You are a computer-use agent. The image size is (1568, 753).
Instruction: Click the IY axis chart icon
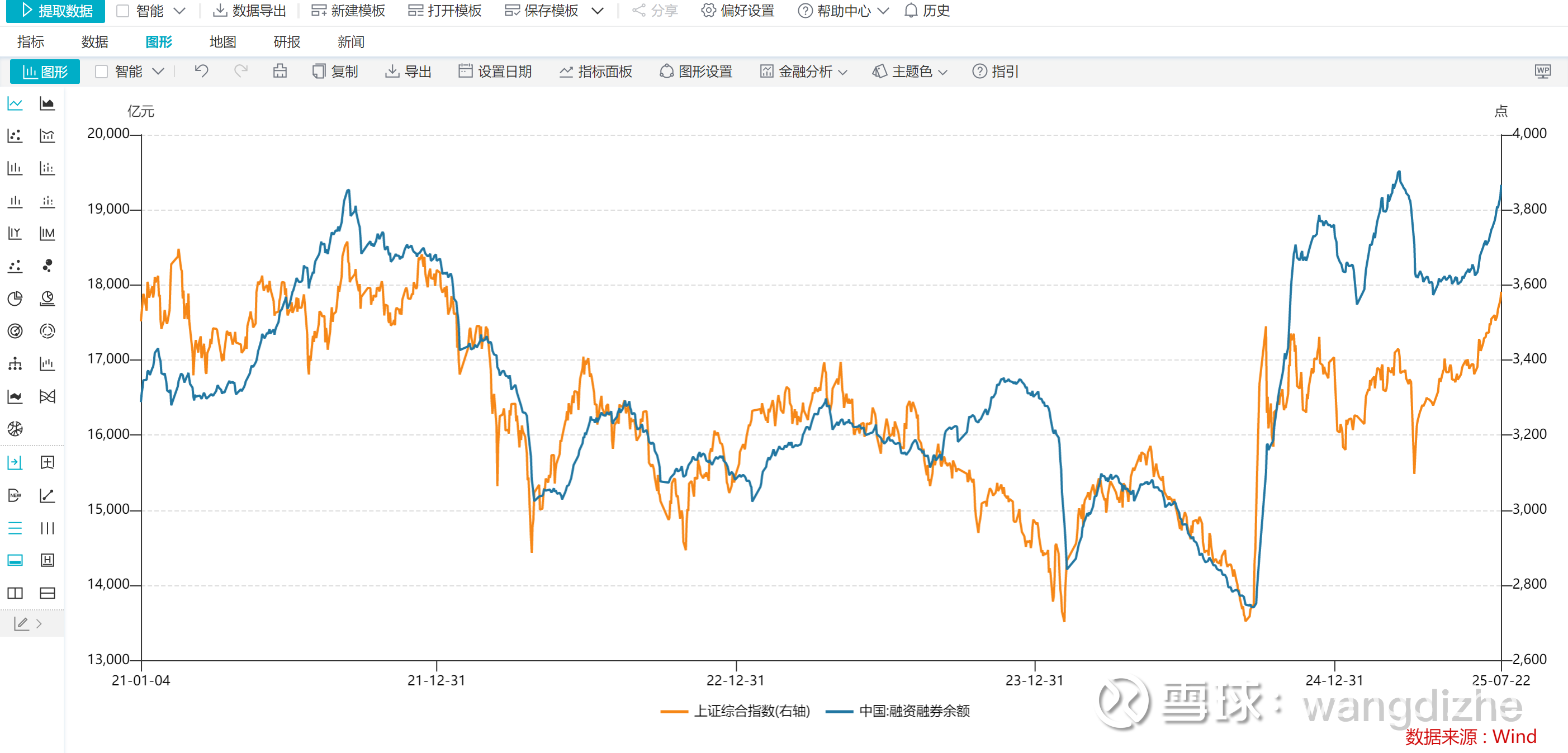point(15,233)
